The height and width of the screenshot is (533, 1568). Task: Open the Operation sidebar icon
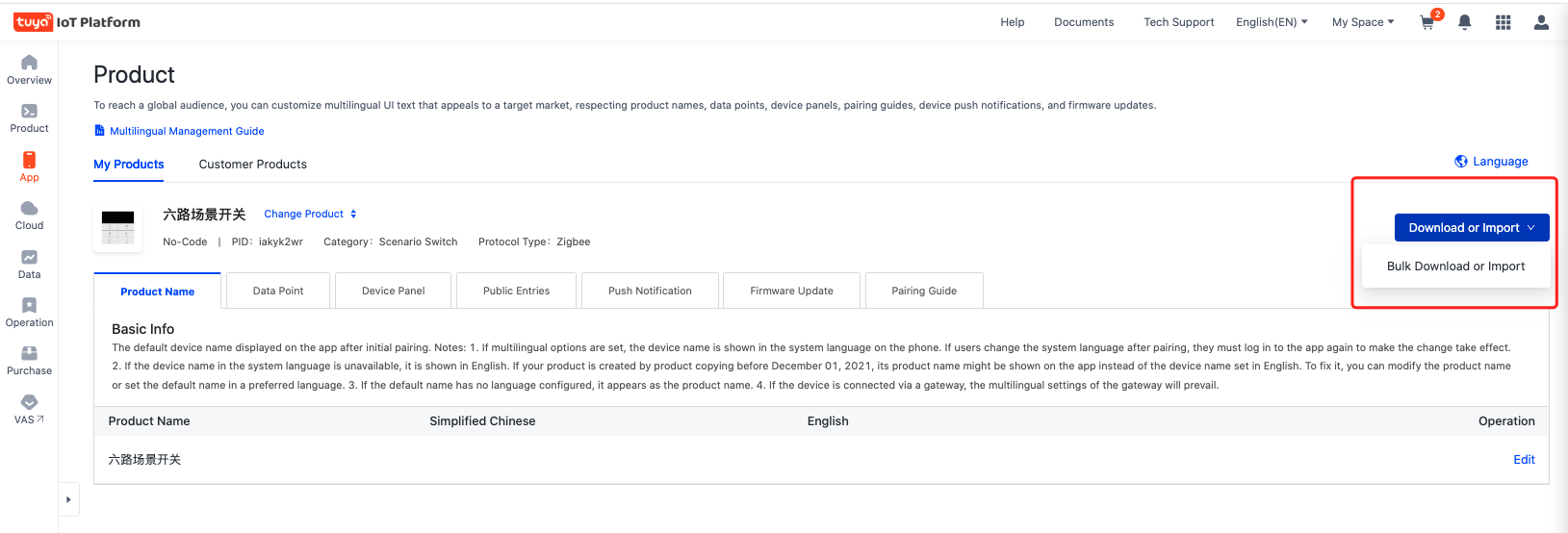pyautogui.click(x=29, y=305)
